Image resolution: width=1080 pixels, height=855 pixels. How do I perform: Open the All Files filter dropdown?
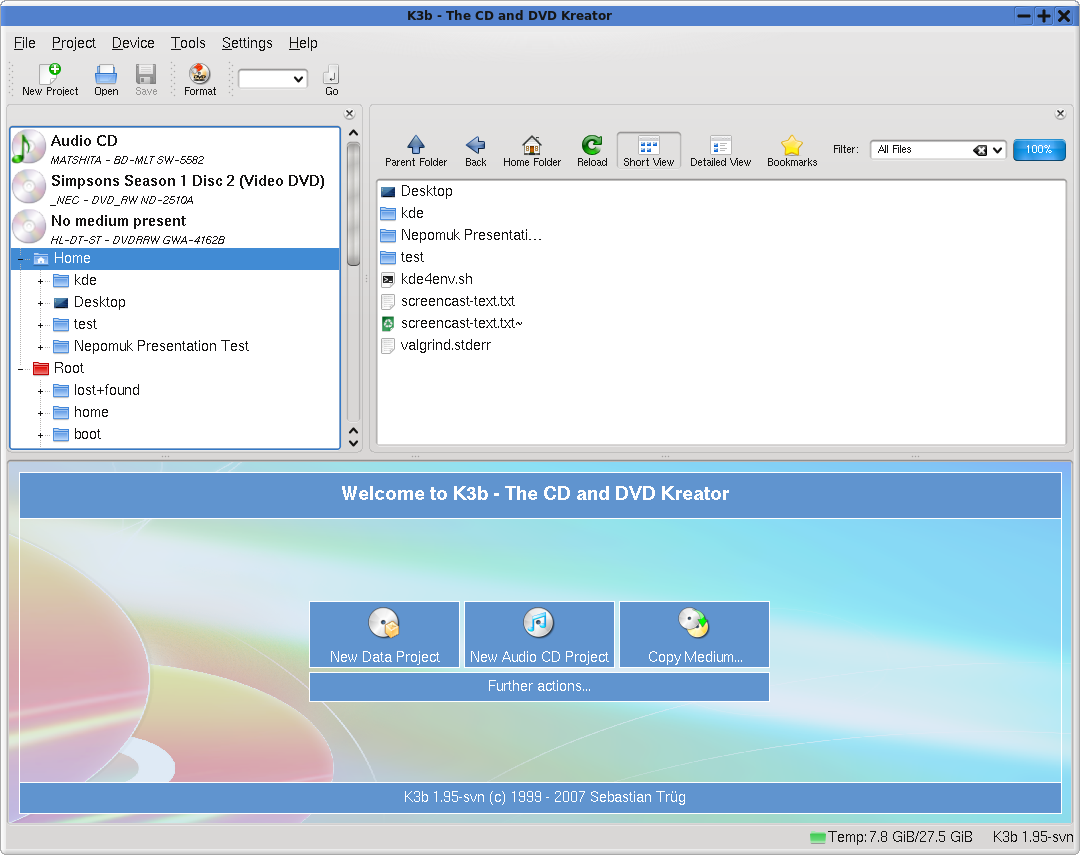point(997,150)
